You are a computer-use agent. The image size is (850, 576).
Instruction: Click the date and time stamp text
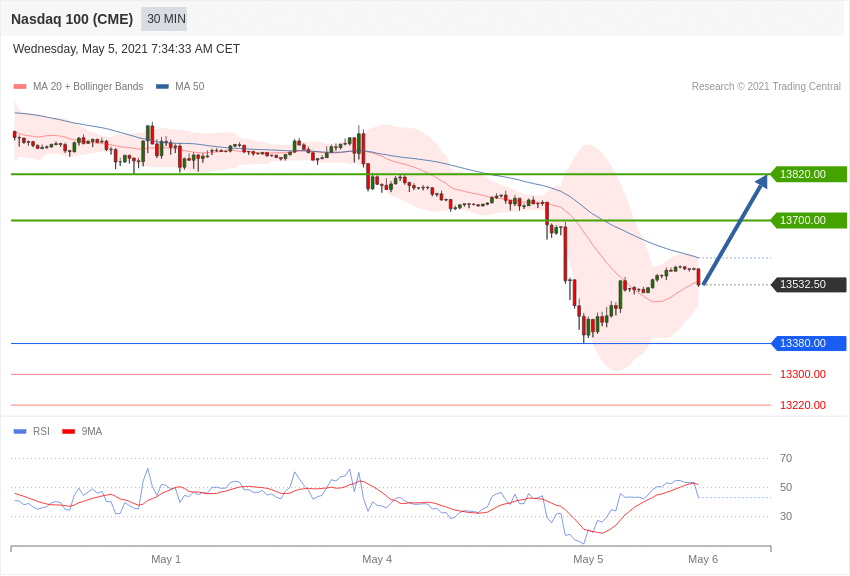(126, 49)
